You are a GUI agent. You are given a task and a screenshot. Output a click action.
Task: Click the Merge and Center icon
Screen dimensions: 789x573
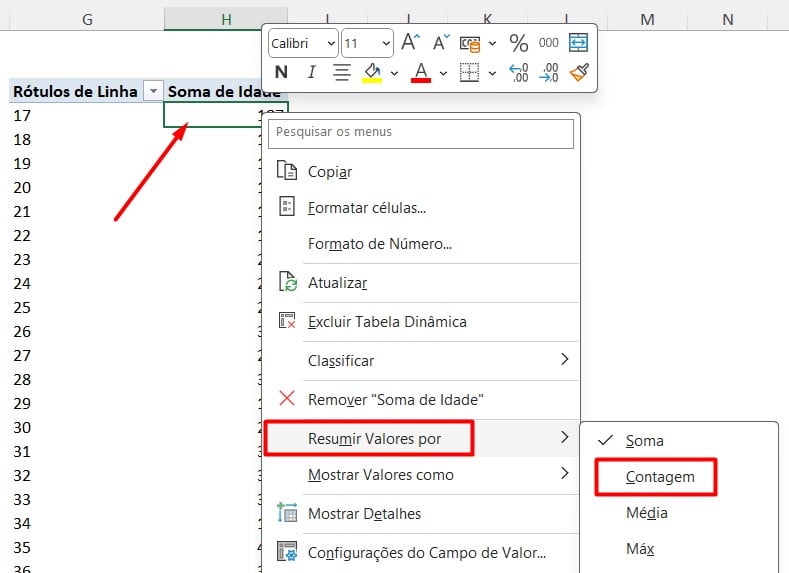(578, 43)
